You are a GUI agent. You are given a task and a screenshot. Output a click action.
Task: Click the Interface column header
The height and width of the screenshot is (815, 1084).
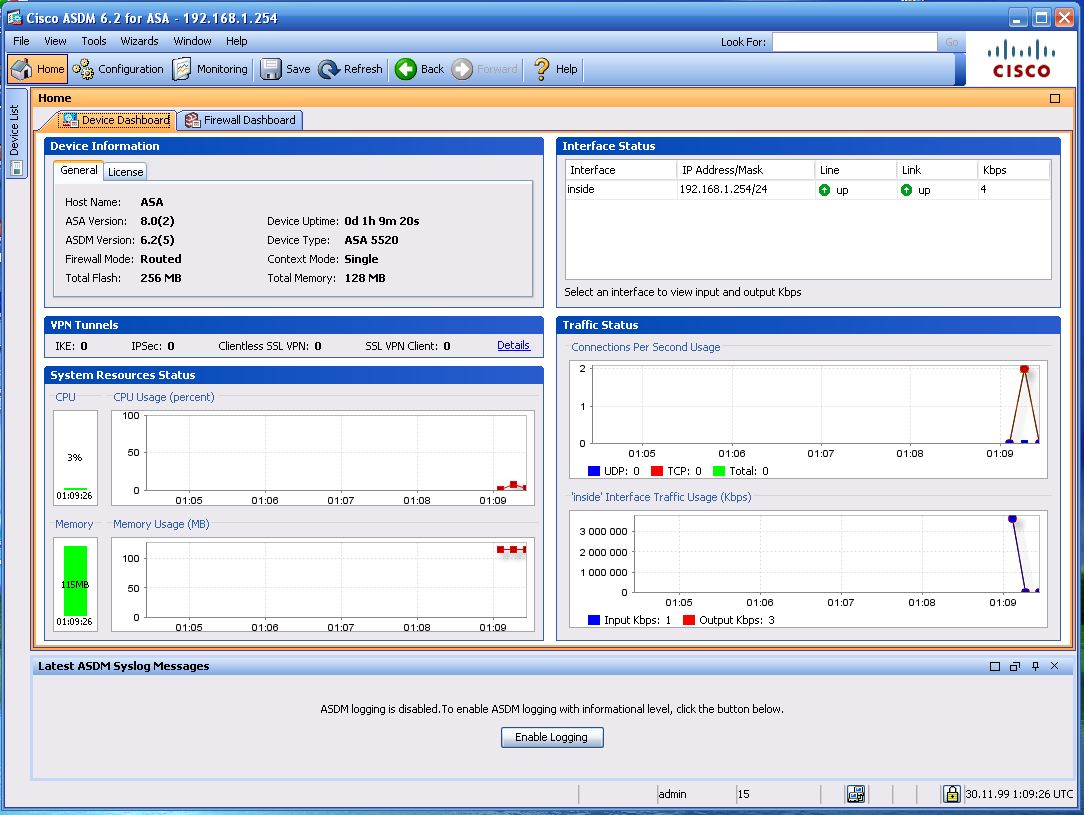(621, 170)
